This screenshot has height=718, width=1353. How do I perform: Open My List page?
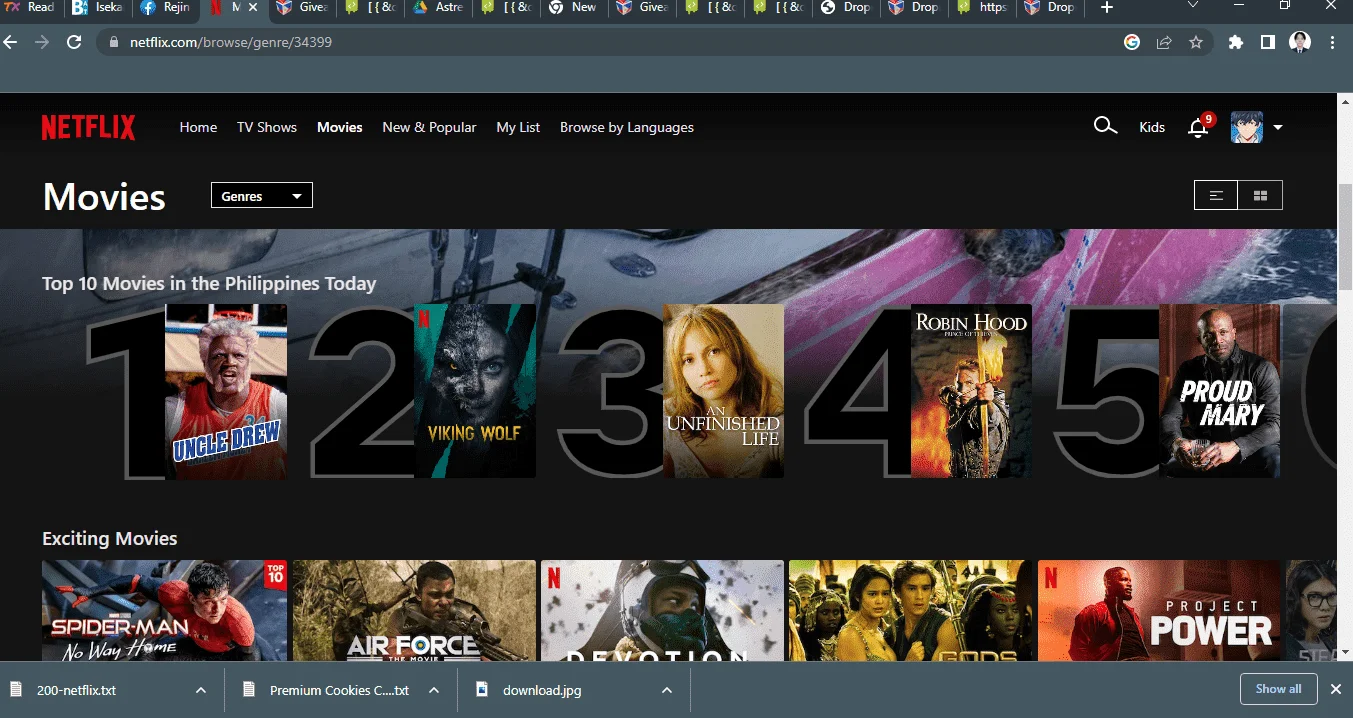(518, 127)
